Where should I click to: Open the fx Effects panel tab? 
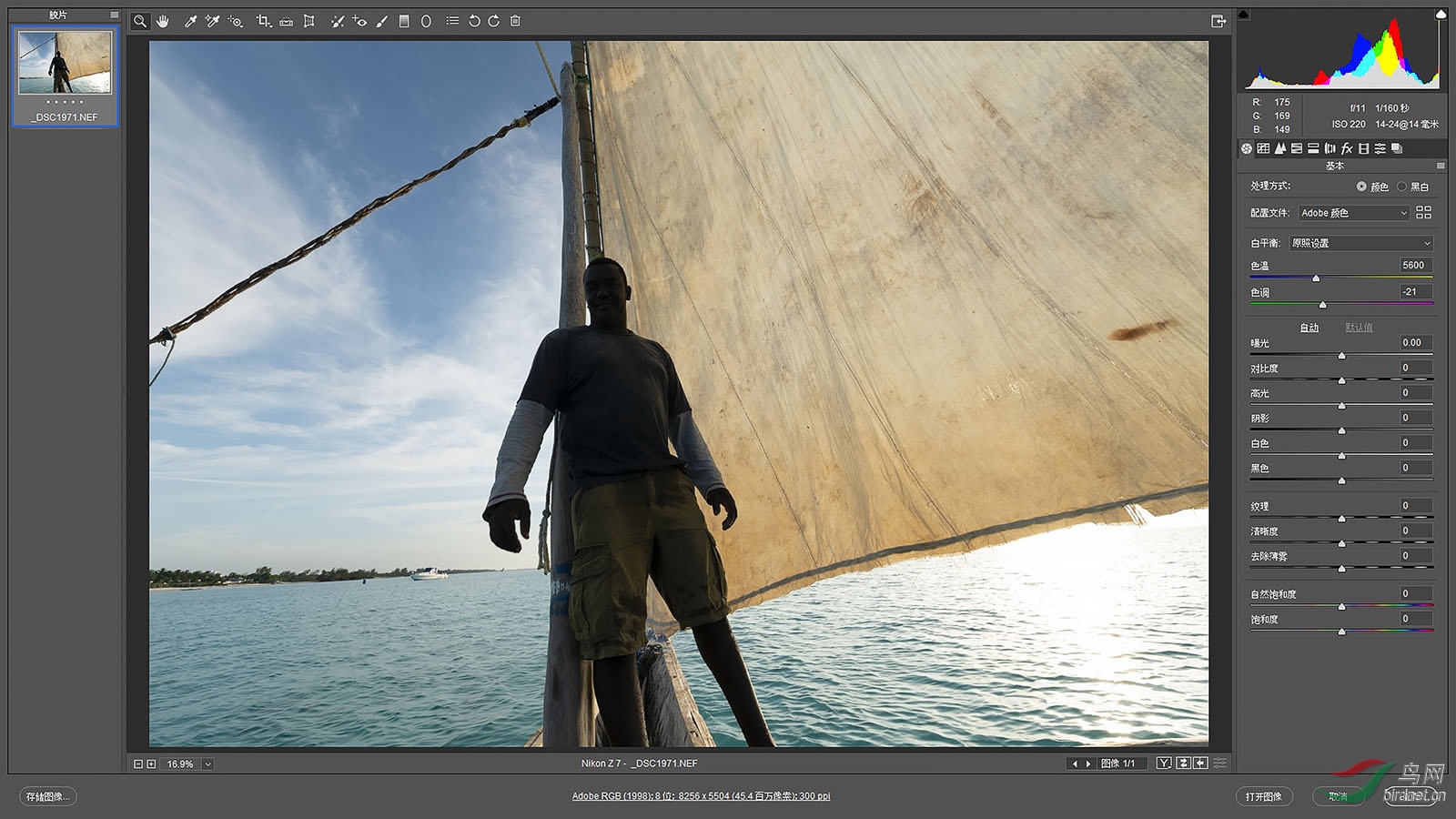pos(1347,148)
